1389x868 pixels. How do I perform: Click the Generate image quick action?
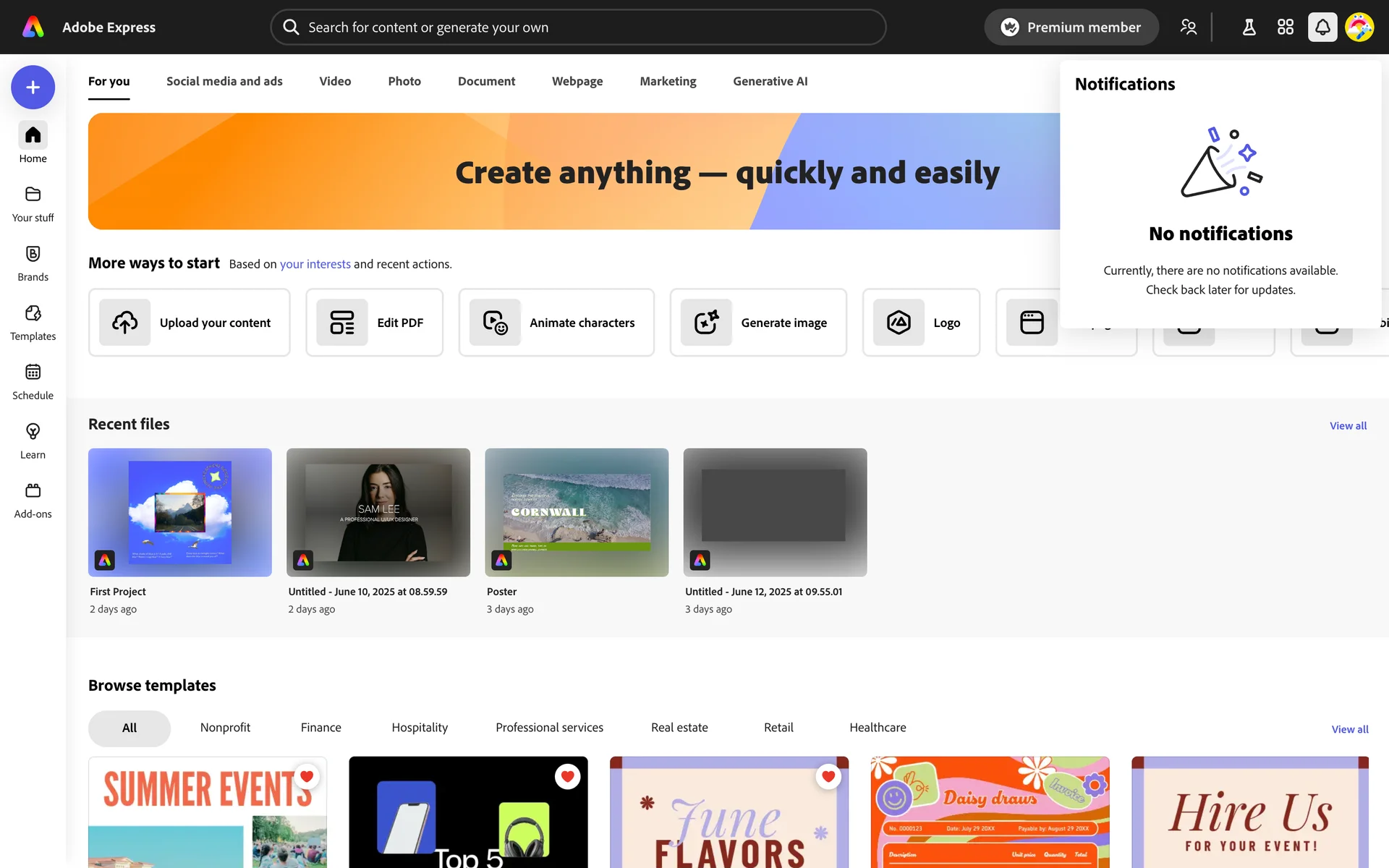[x=757, y=323]
